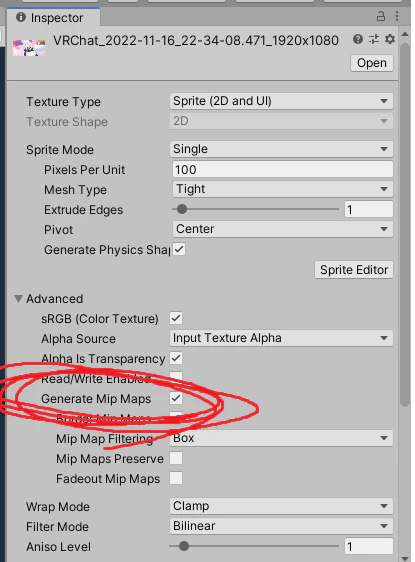Open the Sprite Mode dropdown

[281, 149]
